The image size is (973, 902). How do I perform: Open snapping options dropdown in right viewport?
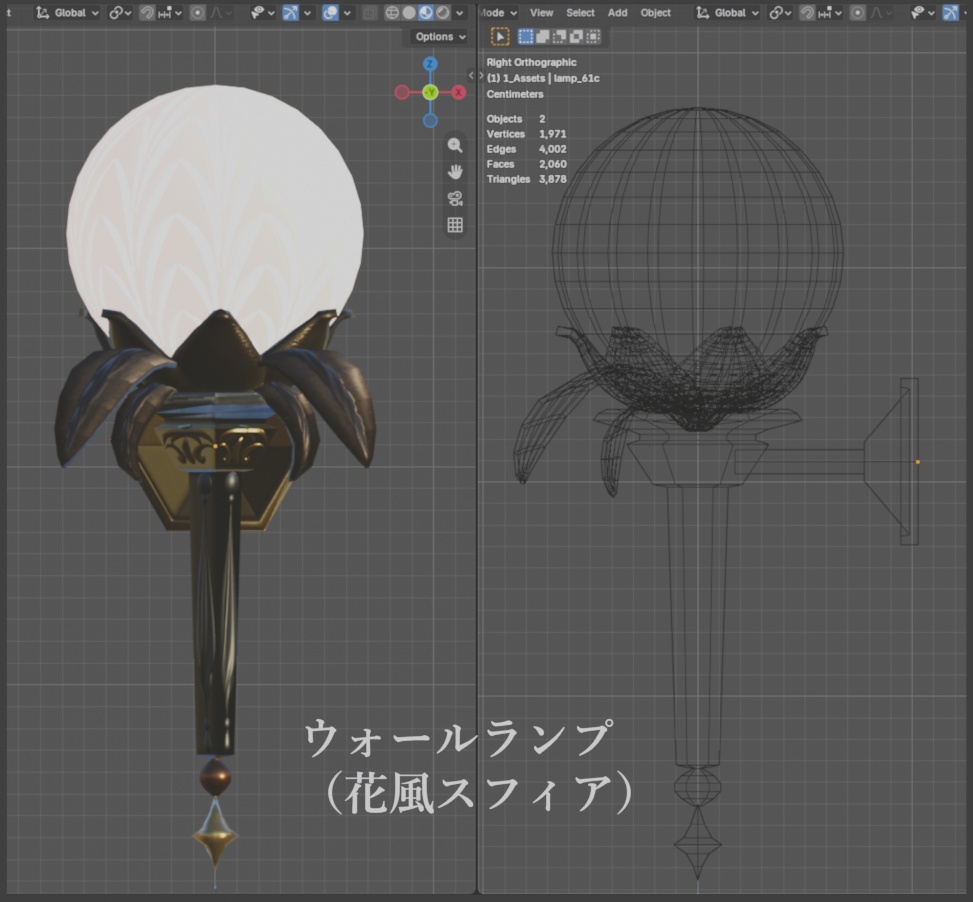(x=830, y=12)
